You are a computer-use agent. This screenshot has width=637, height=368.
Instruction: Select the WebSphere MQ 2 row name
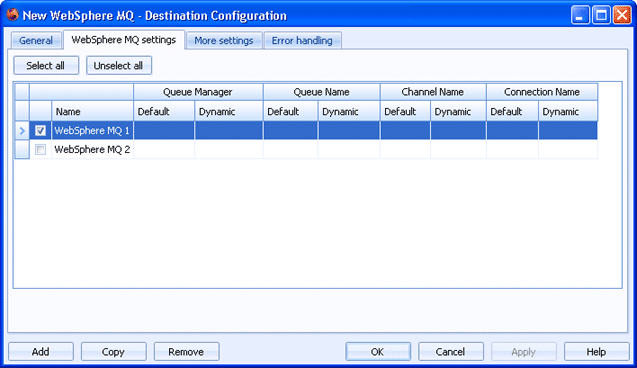tap(92, 149)
